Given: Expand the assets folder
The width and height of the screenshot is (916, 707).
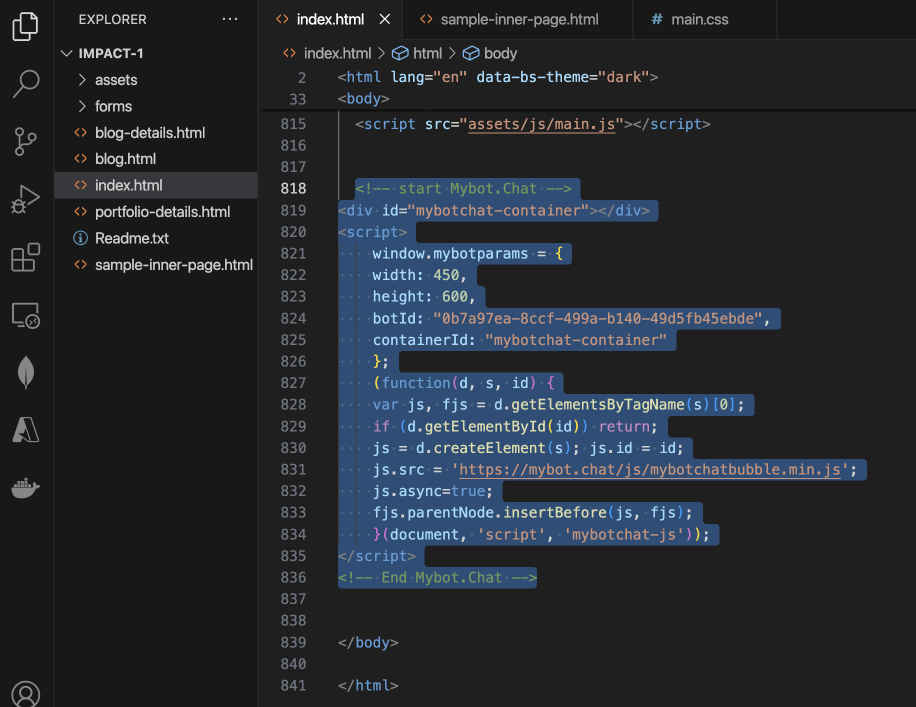Looking at the screenshot, I should (x=115, y=79).
